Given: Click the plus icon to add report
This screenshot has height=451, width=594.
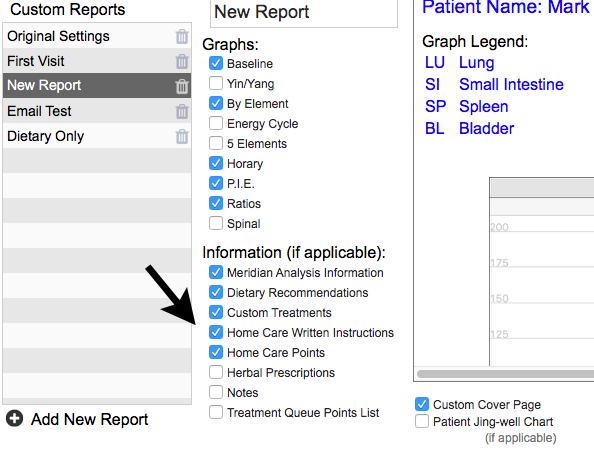Looking at the screenshot, I should pos(14,419).
